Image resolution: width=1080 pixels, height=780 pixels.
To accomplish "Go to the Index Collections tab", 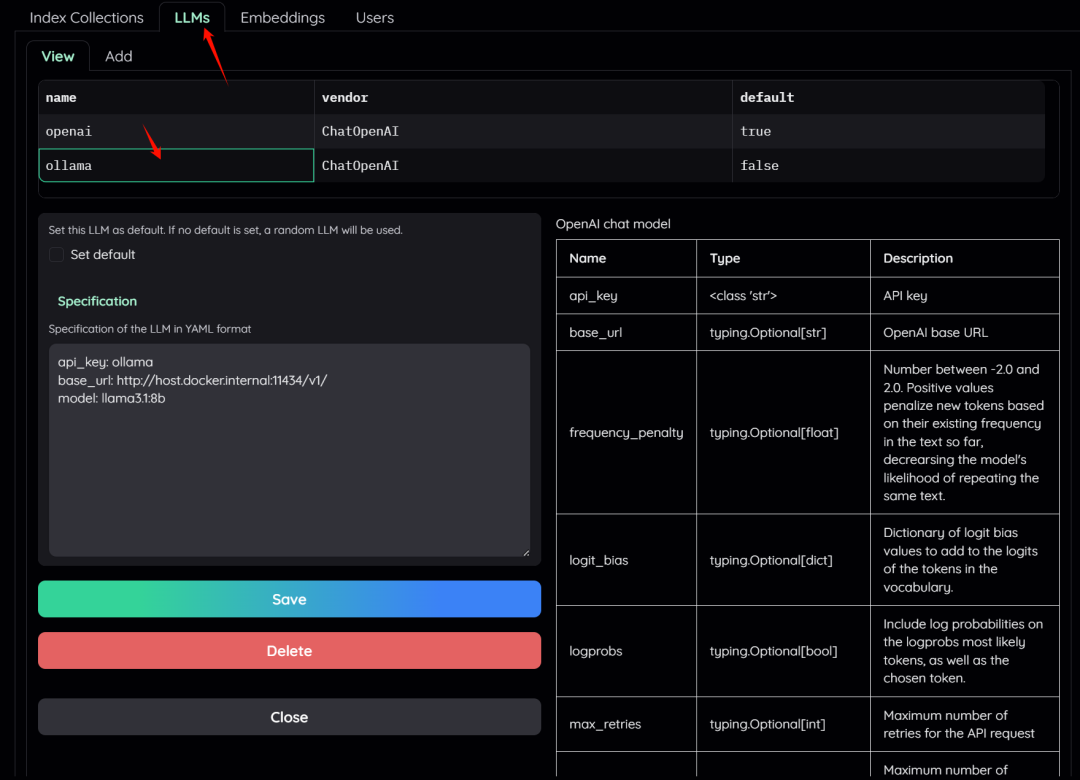I will pos(86,17).
